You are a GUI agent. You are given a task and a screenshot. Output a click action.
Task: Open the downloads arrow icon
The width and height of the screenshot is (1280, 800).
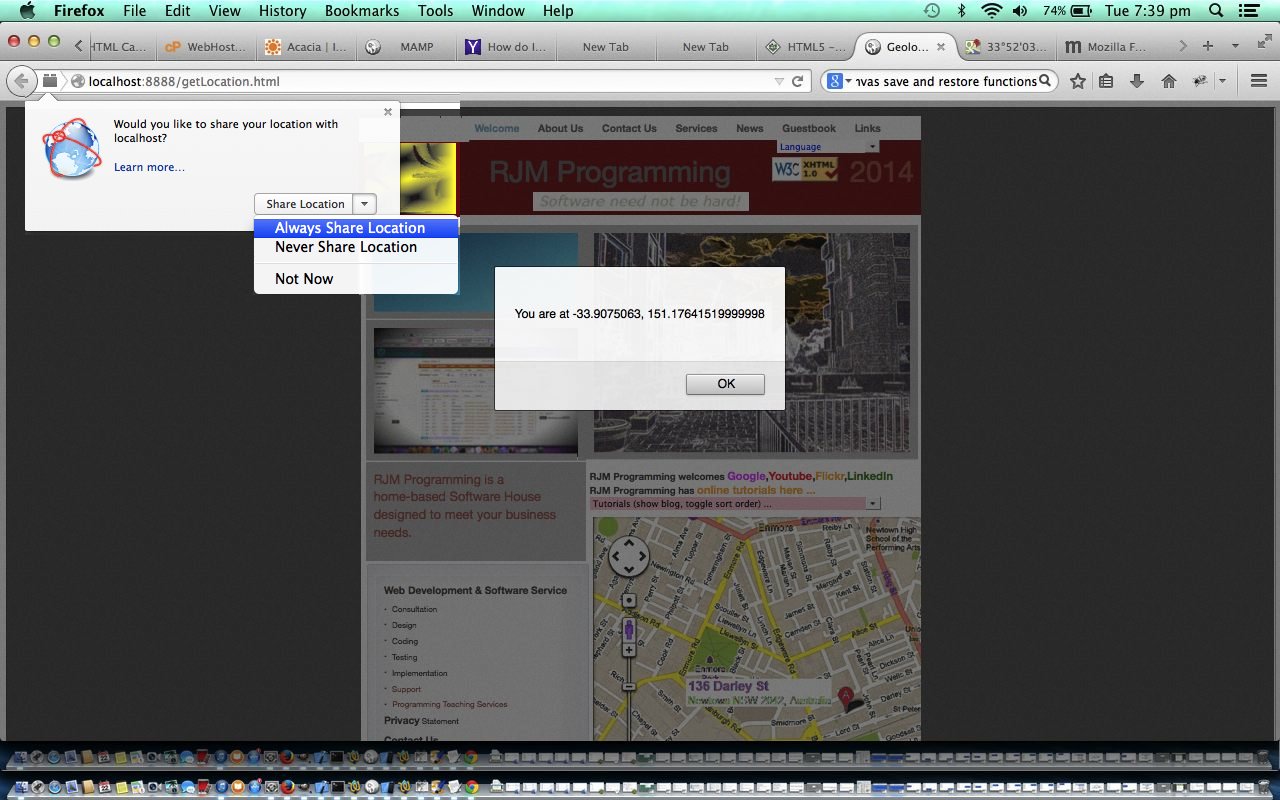1137,81
